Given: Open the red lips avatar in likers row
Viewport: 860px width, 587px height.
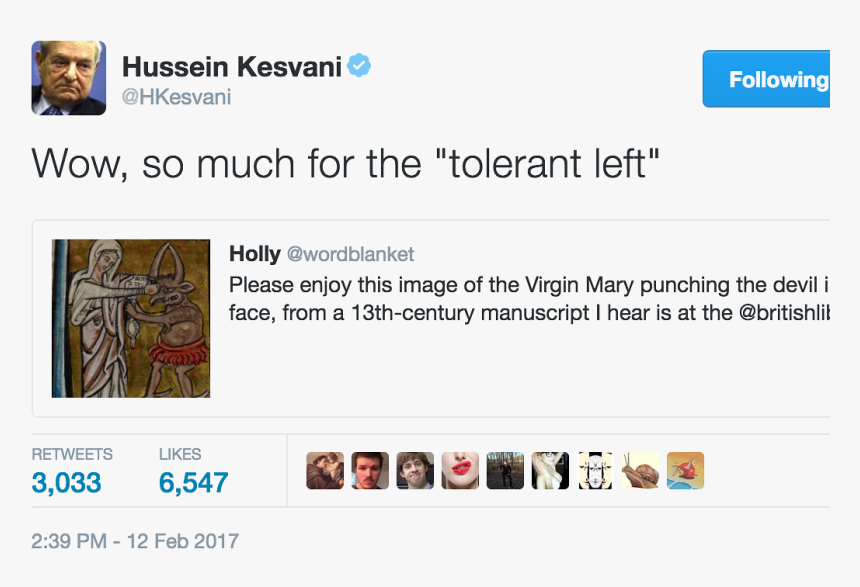Looking at the screenshot, I should 460,471.
